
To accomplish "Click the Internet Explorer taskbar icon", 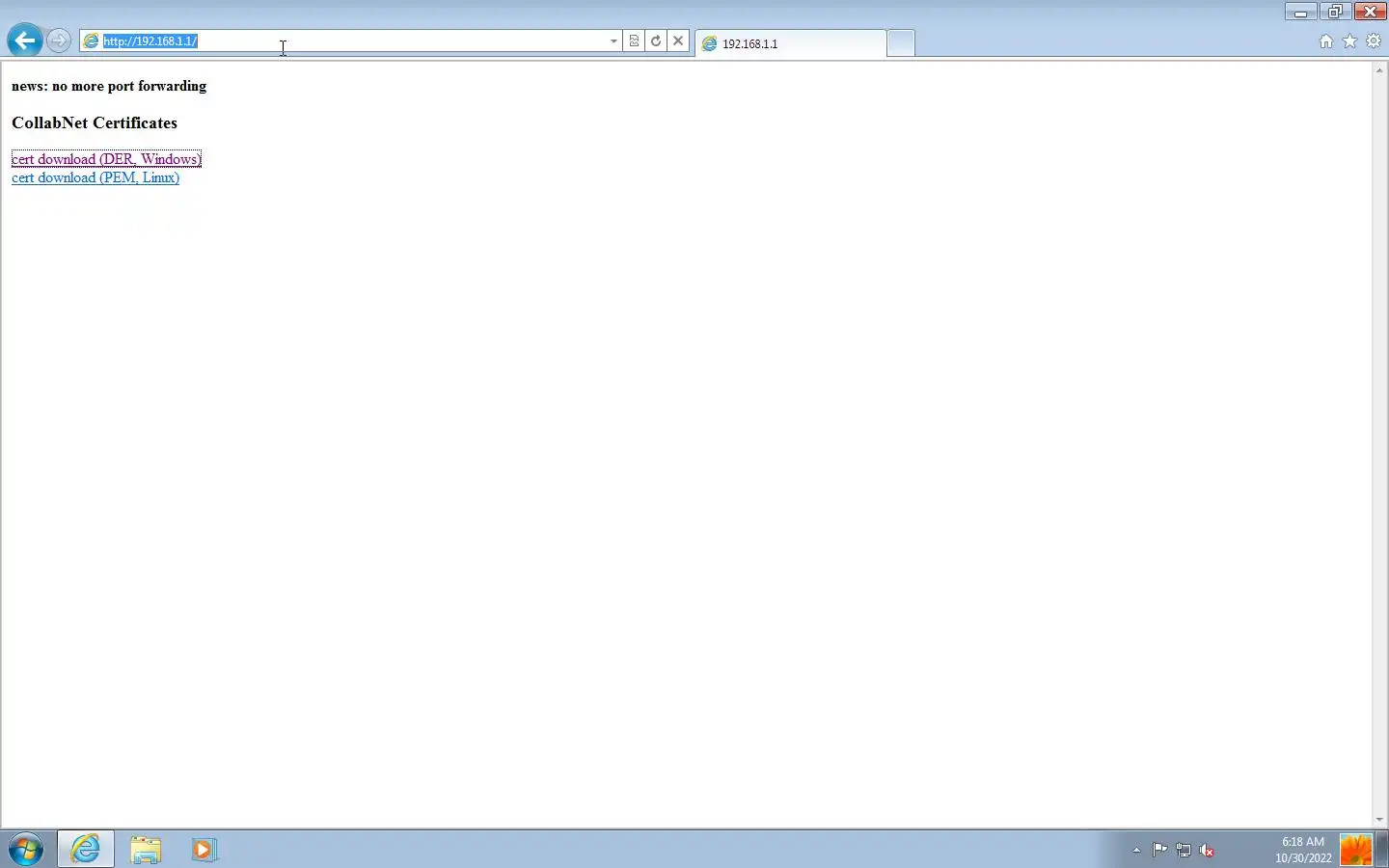I will click(x=86, y=850).
